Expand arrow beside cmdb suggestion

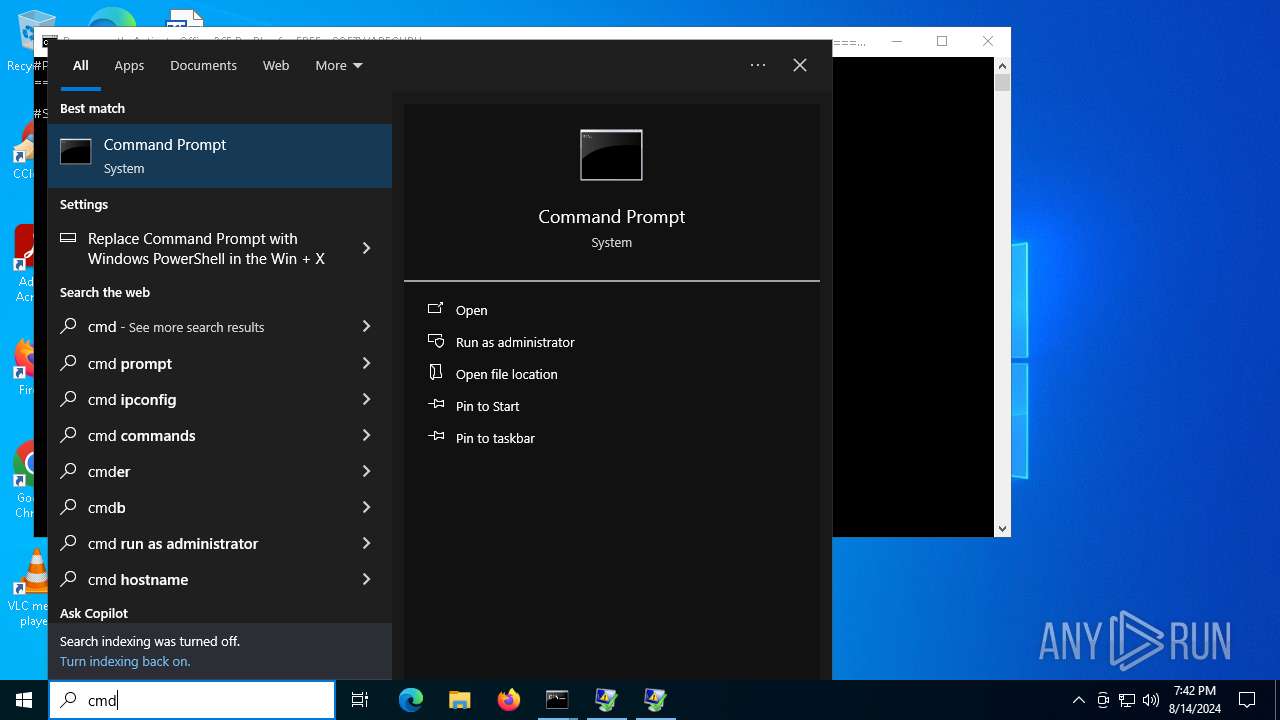pos(366,507)
